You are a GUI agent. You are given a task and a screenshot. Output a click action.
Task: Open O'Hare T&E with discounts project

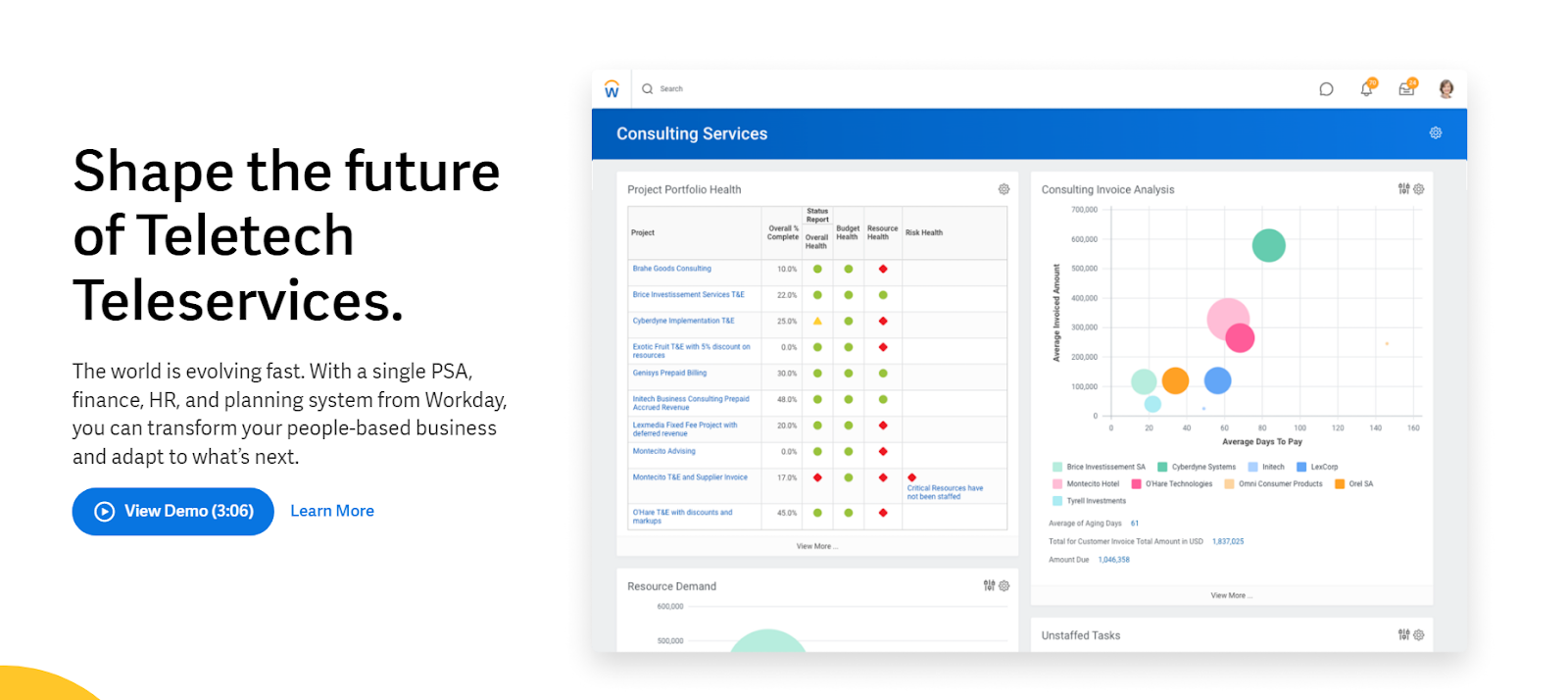(682, 517)
